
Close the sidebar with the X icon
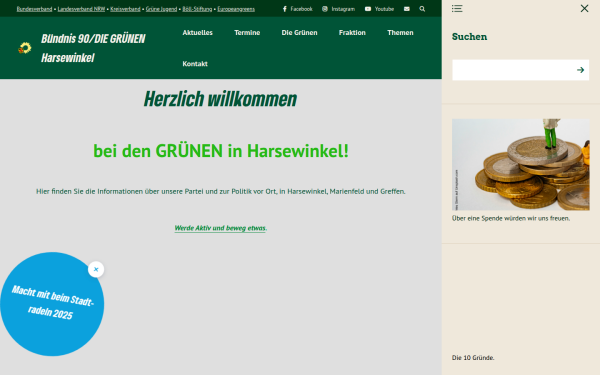(584, 8)
